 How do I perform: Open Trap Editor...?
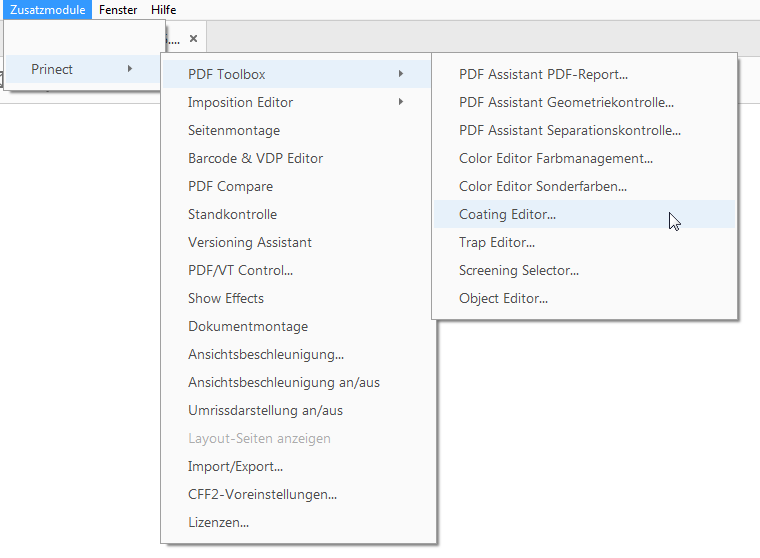(584, 242)
